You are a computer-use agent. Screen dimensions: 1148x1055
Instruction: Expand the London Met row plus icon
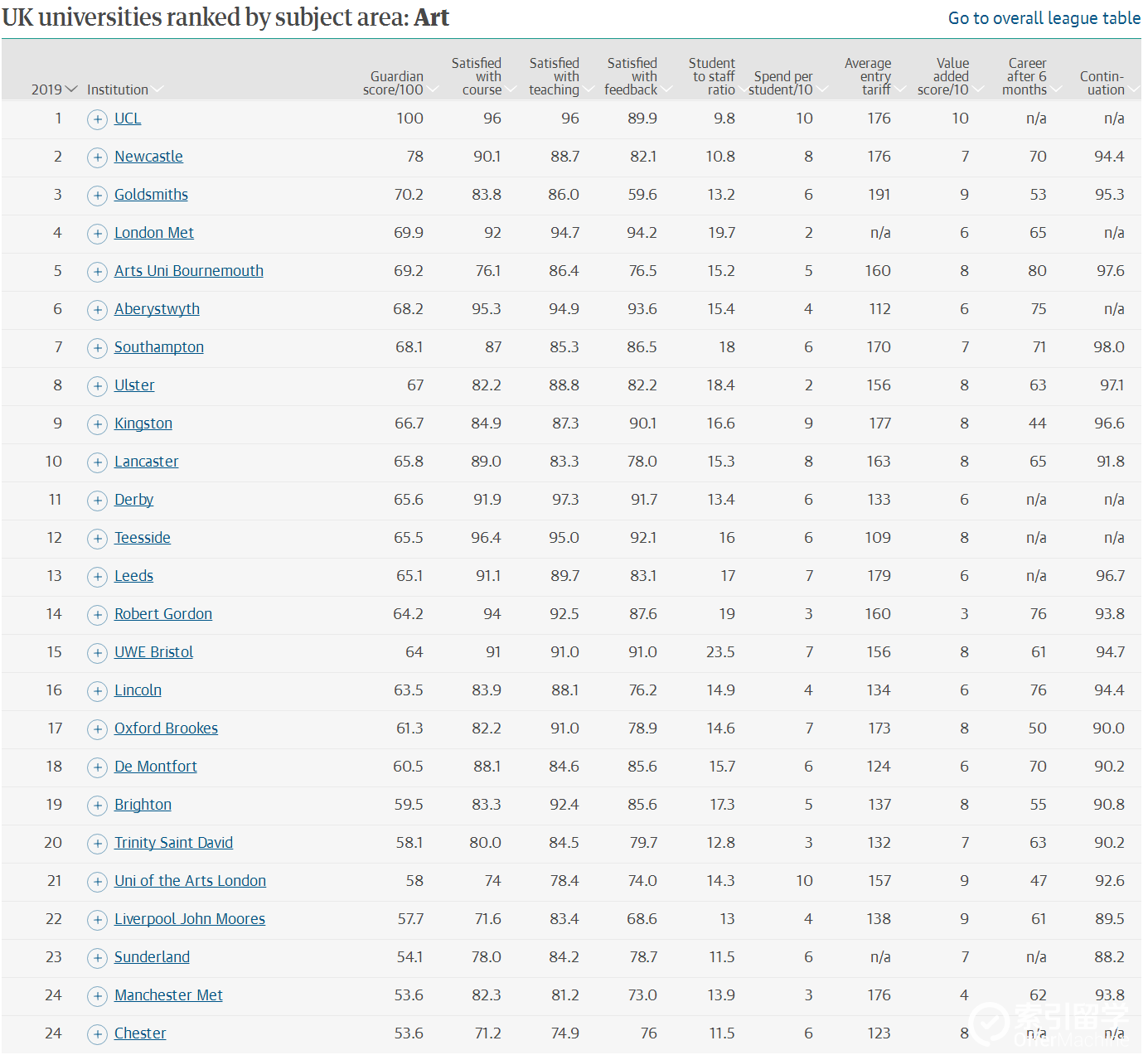tap(98, 234)
